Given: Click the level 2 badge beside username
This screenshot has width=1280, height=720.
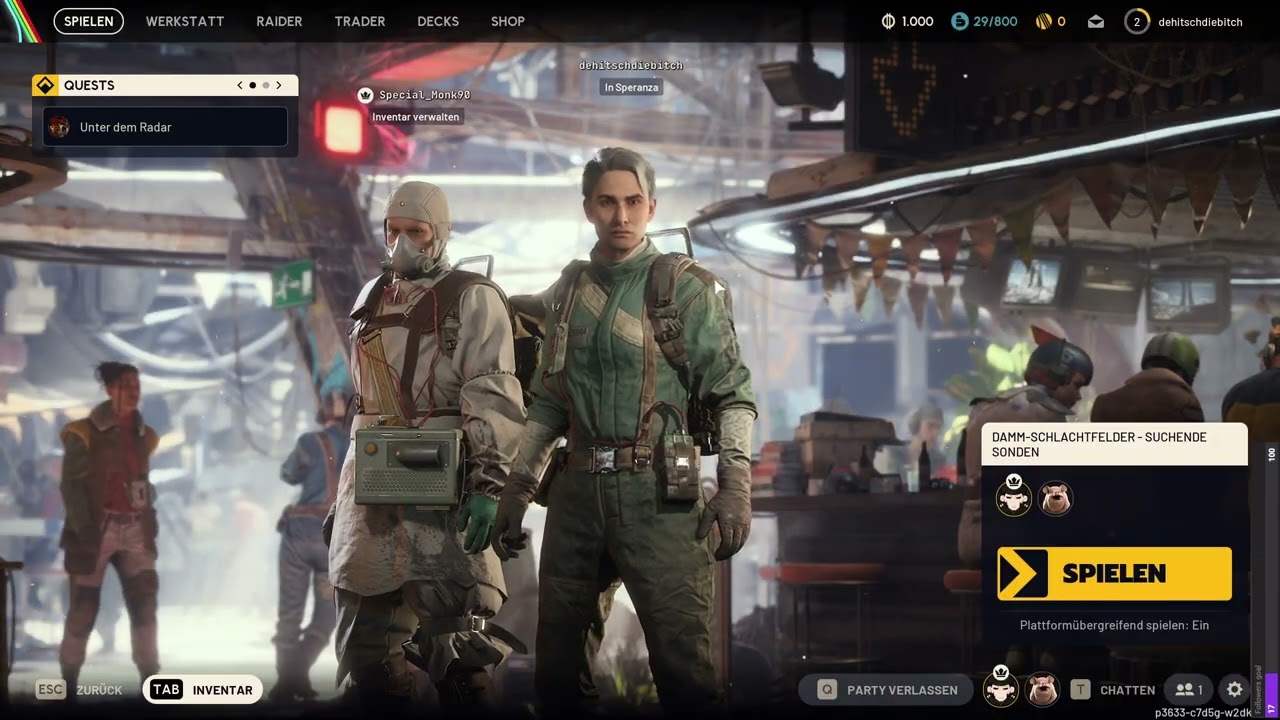Looking at the screenshot, I should [1137, 21].
